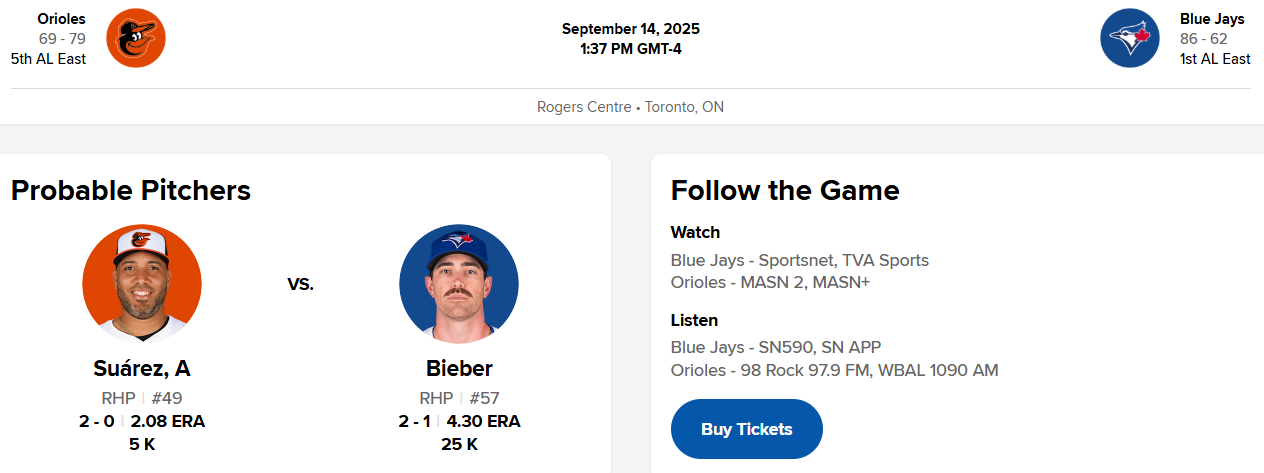Open Suárez's pitcher headshot photo
Viewport: 1264px width, 473px height.
pos(142,284)
